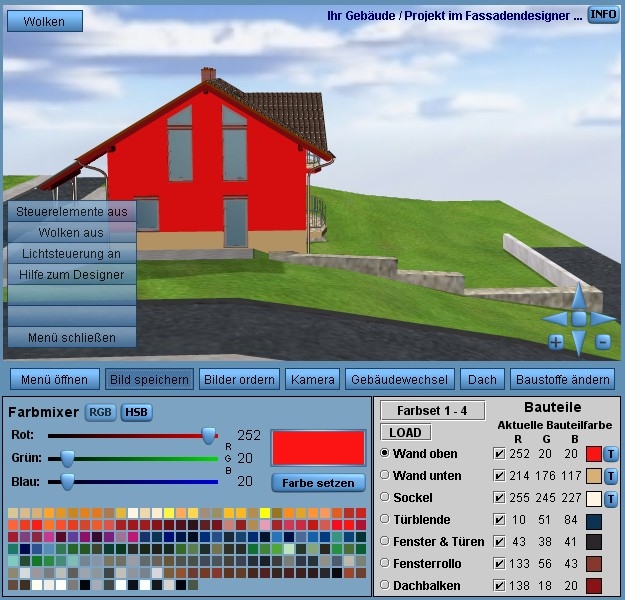Image resolution: width=625 pixels, height=600 pixels.
Task: Zoom out with the minus icon
Action: (x=603, y=342)
